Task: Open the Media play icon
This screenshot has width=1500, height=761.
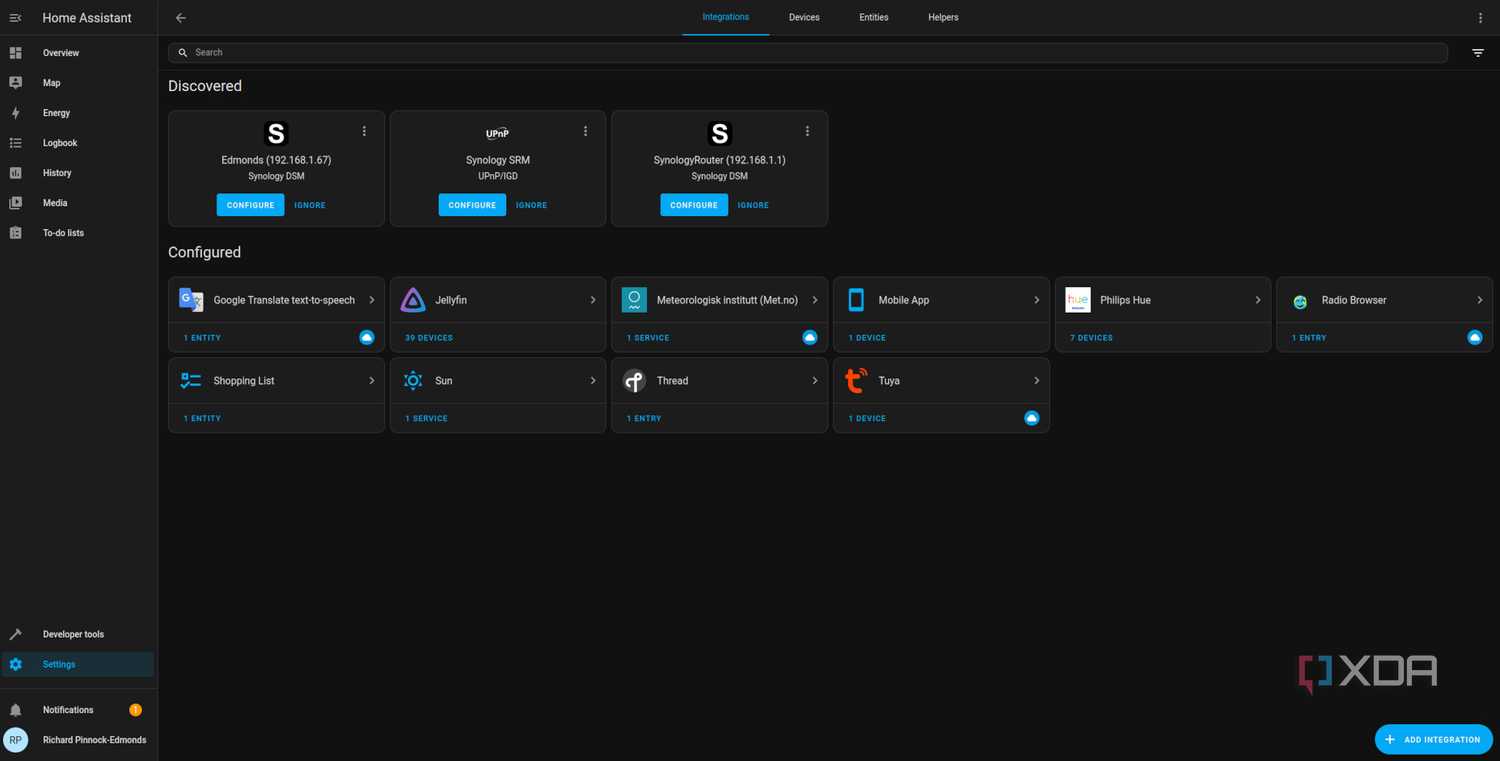Action: (x=15, y=203)
